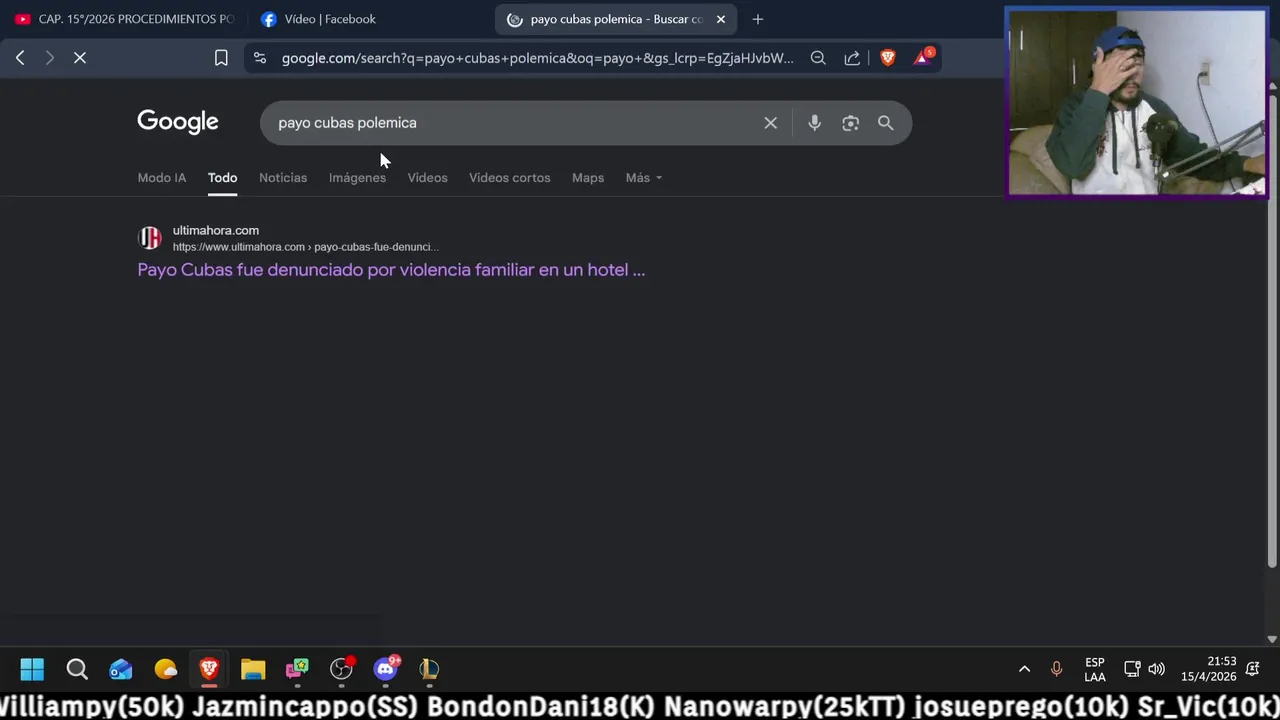Go back to previous page
Viewport: 1280px width, 720px height.
click(x=20, y=58)
